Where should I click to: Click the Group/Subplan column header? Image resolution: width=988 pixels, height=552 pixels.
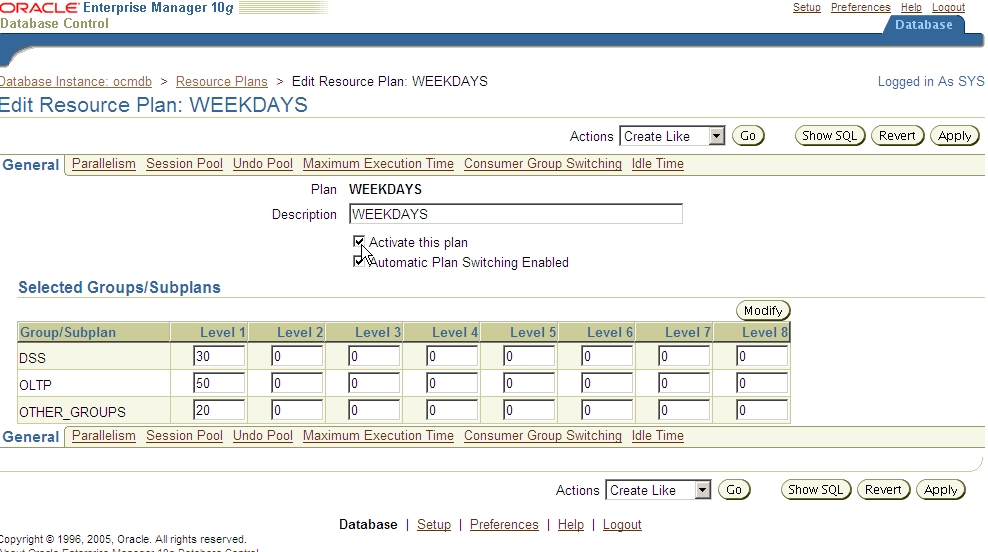(93, 332)
